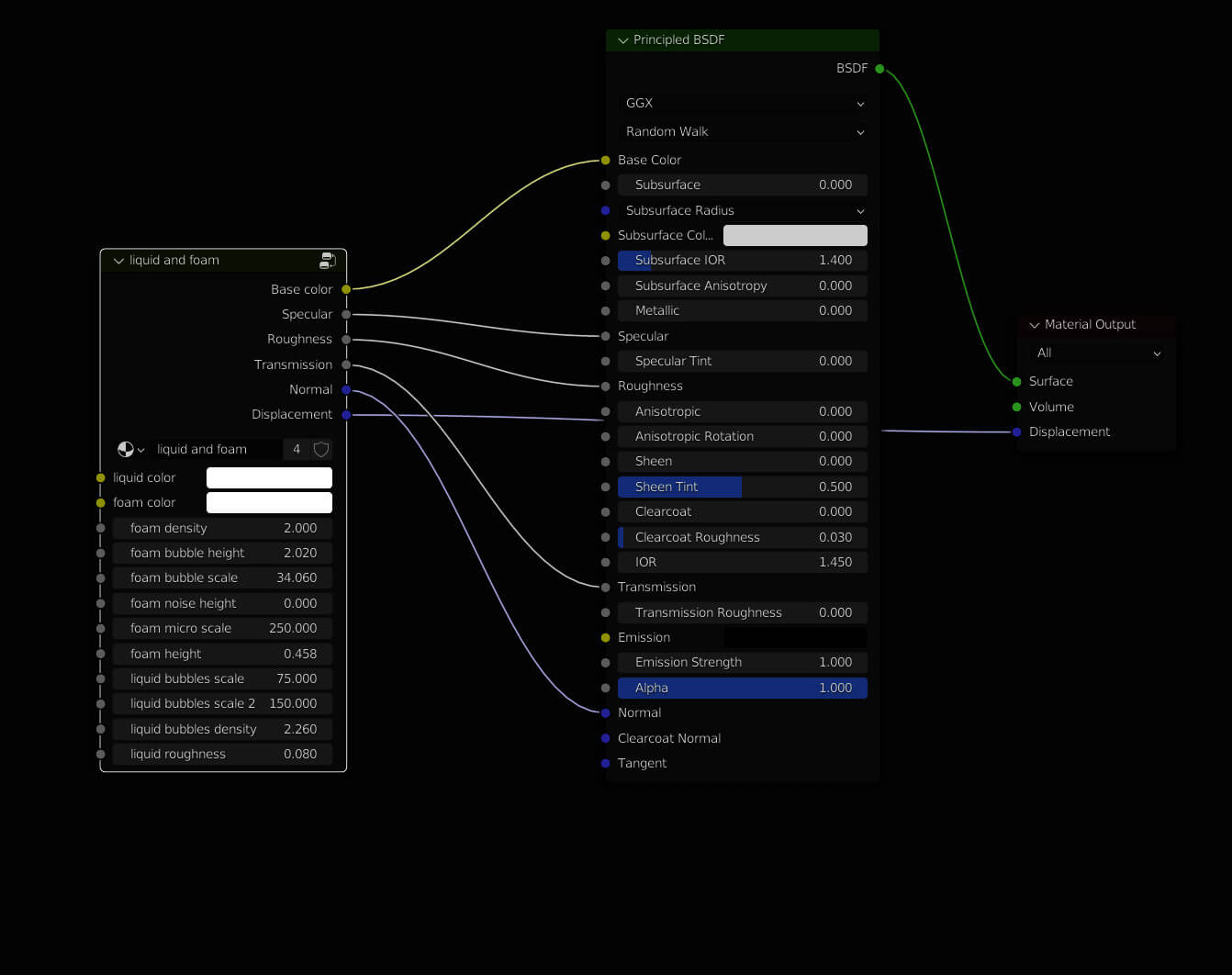Open the GGX distribution dropdown

tap(743, 104)
